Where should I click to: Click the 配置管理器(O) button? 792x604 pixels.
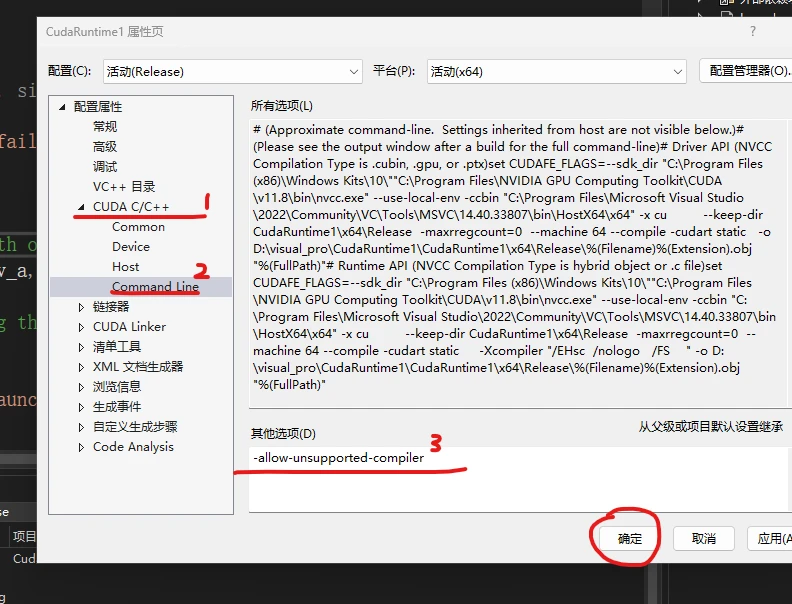pyautogui.click(x=746, y=71)
